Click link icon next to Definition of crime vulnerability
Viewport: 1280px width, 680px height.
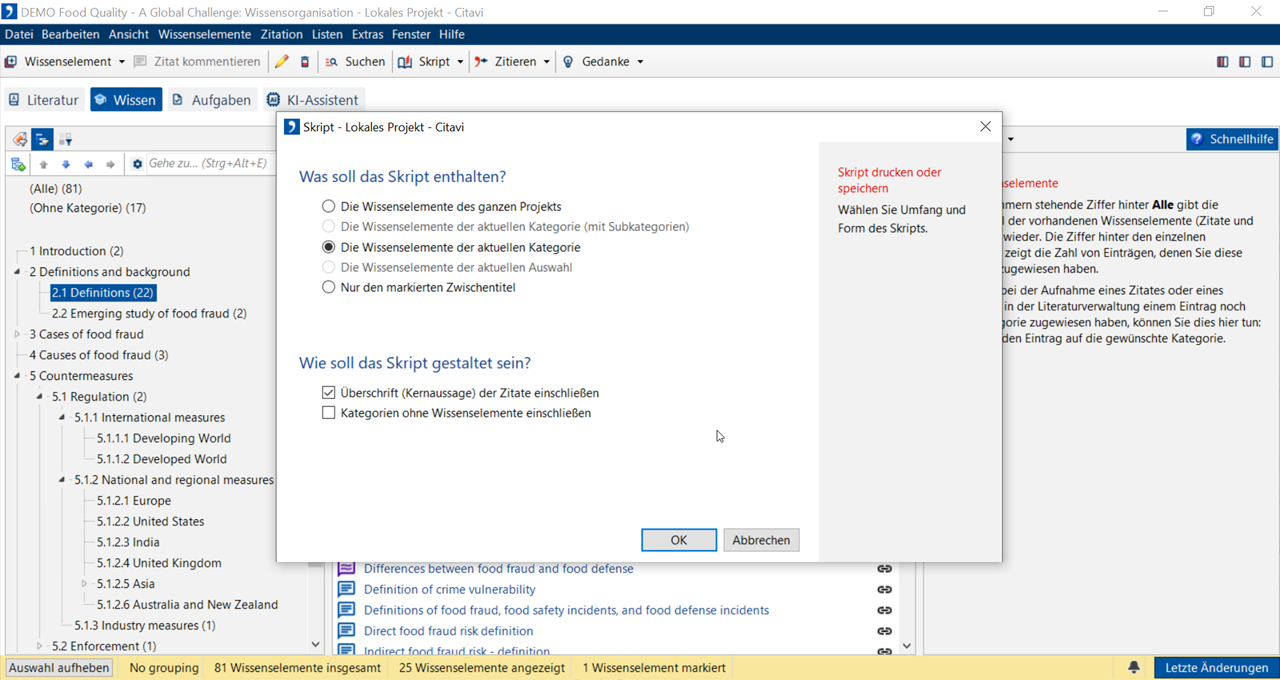pos(884,590)
